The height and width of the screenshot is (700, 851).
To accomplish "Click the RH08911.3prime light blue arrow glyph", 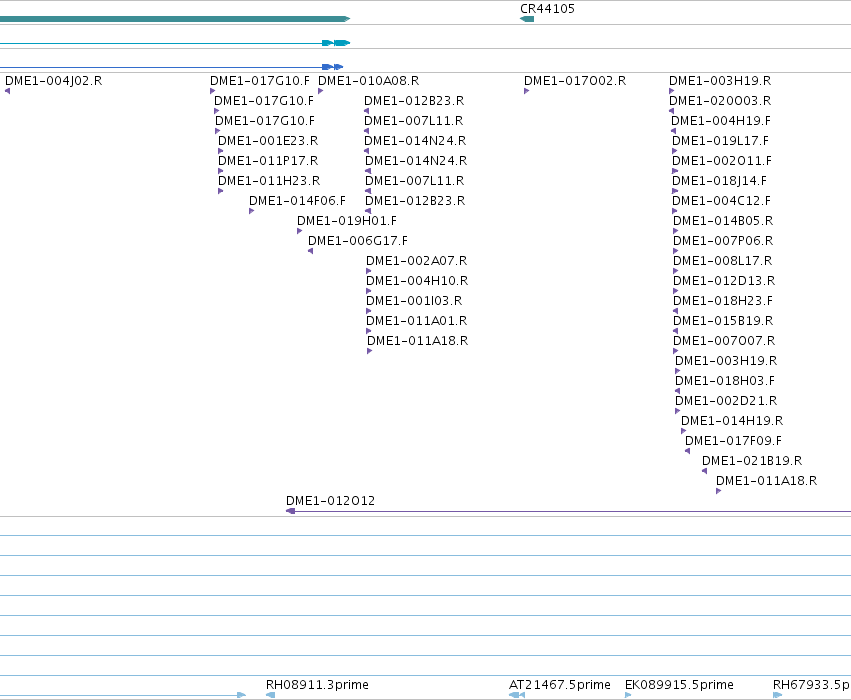I will click(x=270, y=695).
